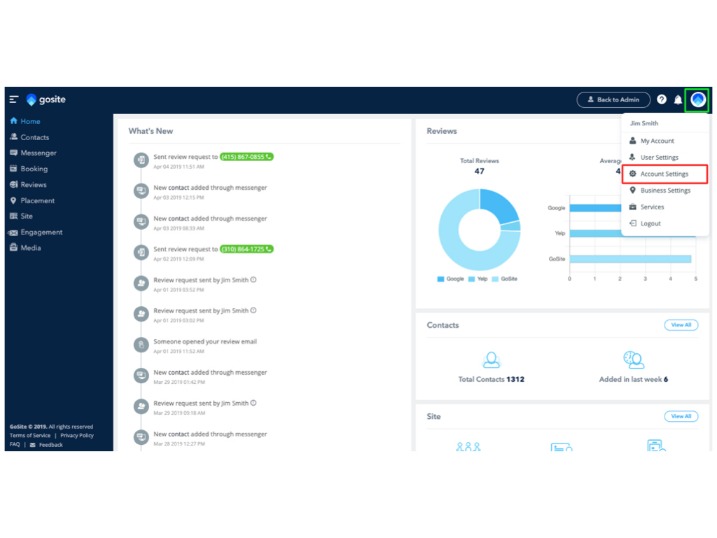717x538 pixels.
Task: Click Back to Admin button
Action: (614, 100)
